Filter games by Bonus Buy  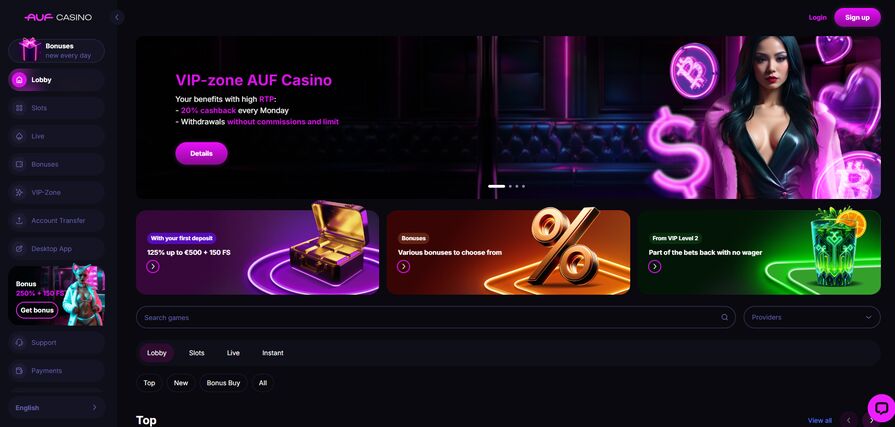(223, 383)
